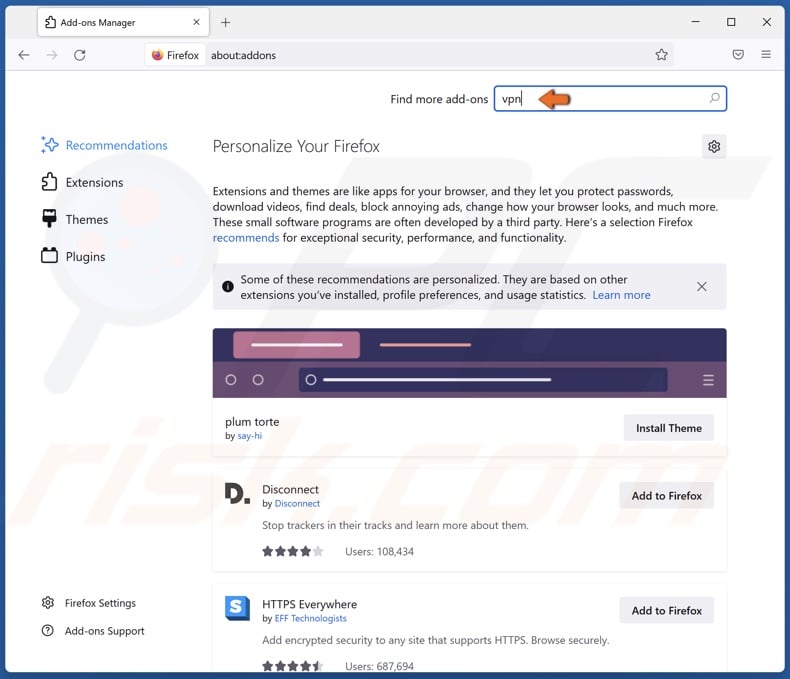
Task: Open the add-ons tools gear menu
Action: pos(714,147)
